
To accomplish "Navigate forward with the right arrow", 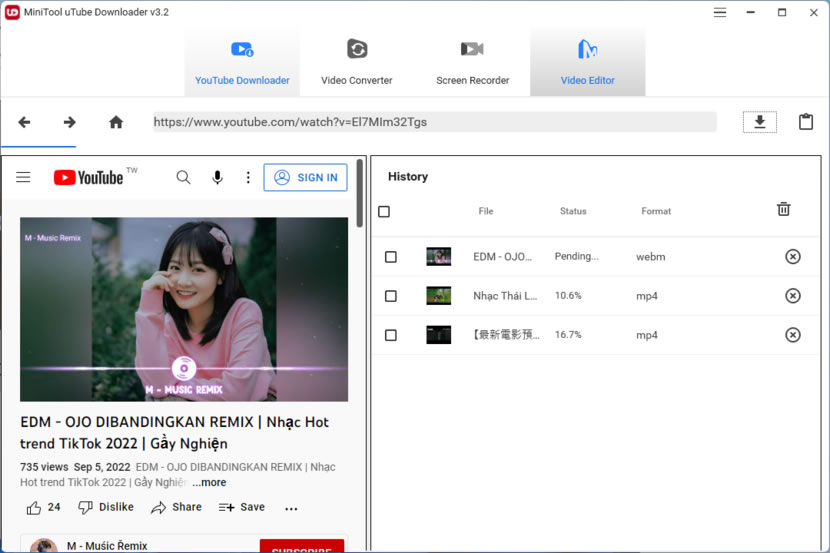I will point(70,122).
